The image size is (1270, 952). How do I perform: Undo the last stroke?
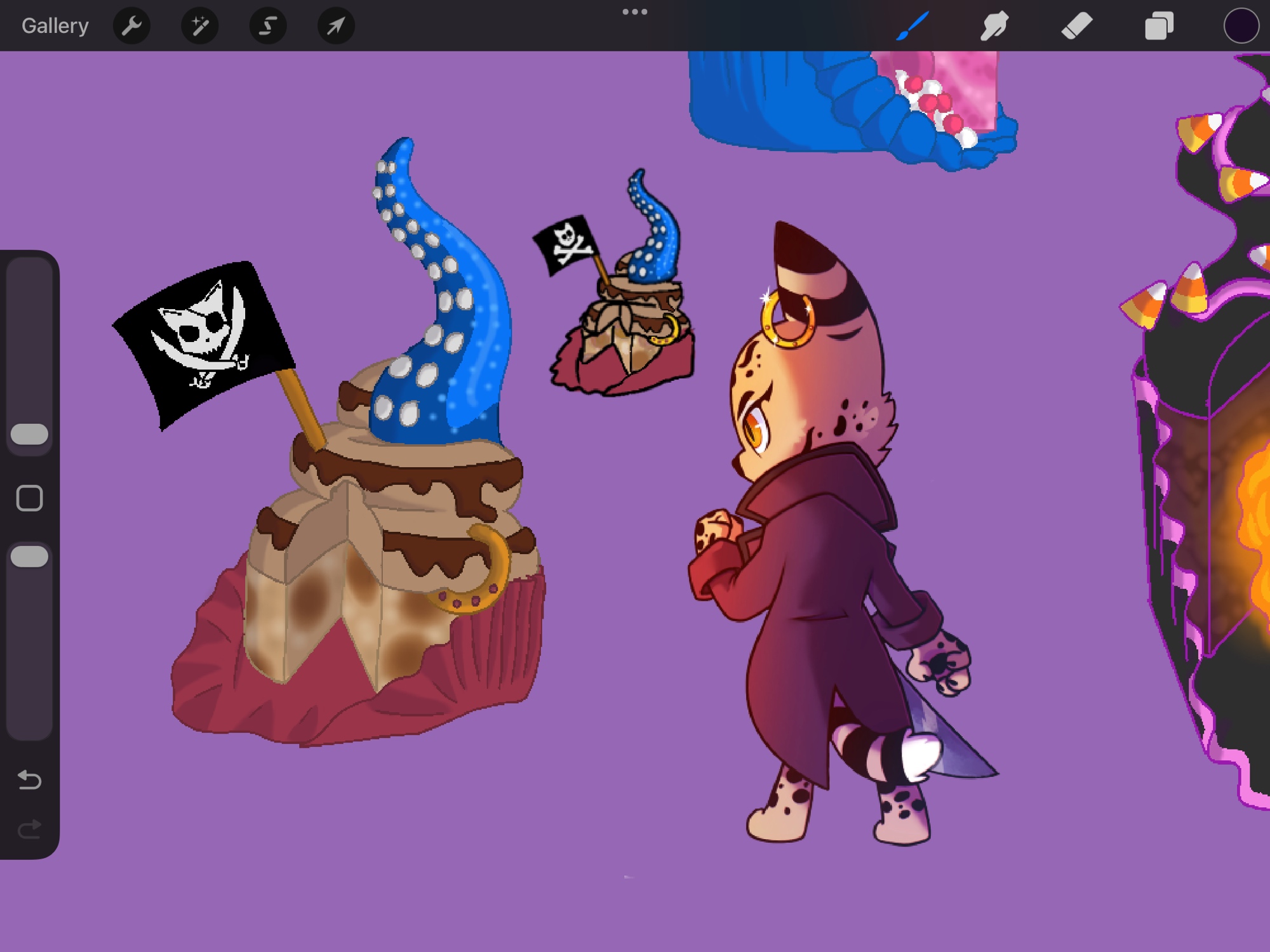30,779
